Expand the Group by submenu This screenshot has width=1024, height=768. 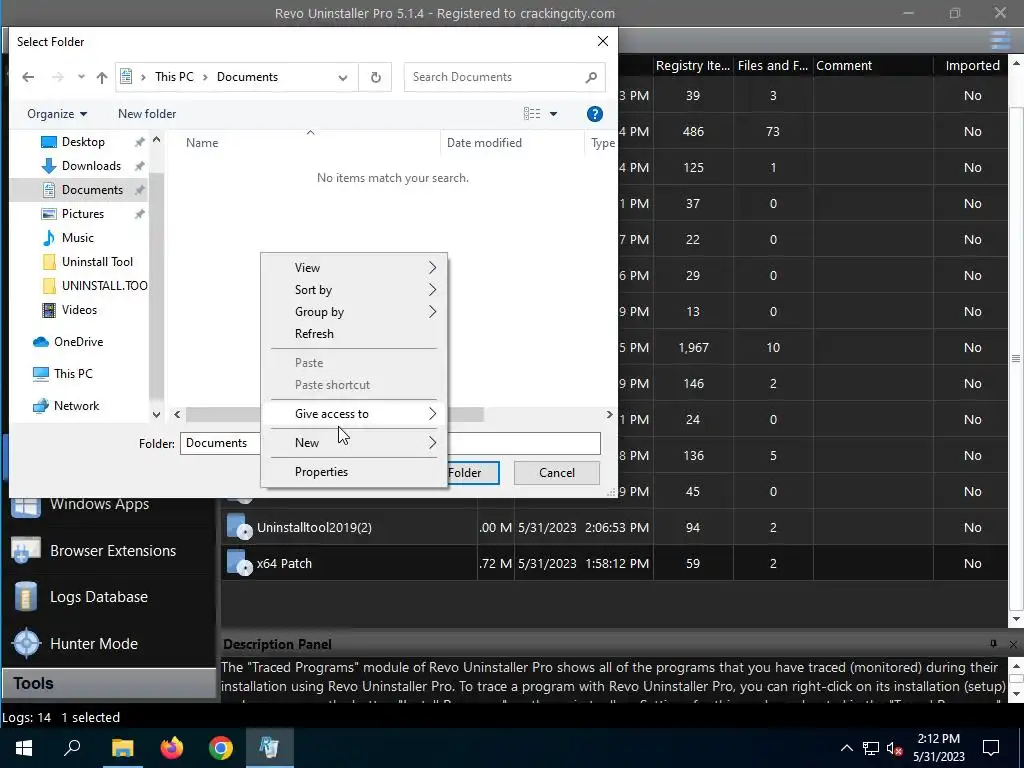pyautogui.click(x=353, y=312)
